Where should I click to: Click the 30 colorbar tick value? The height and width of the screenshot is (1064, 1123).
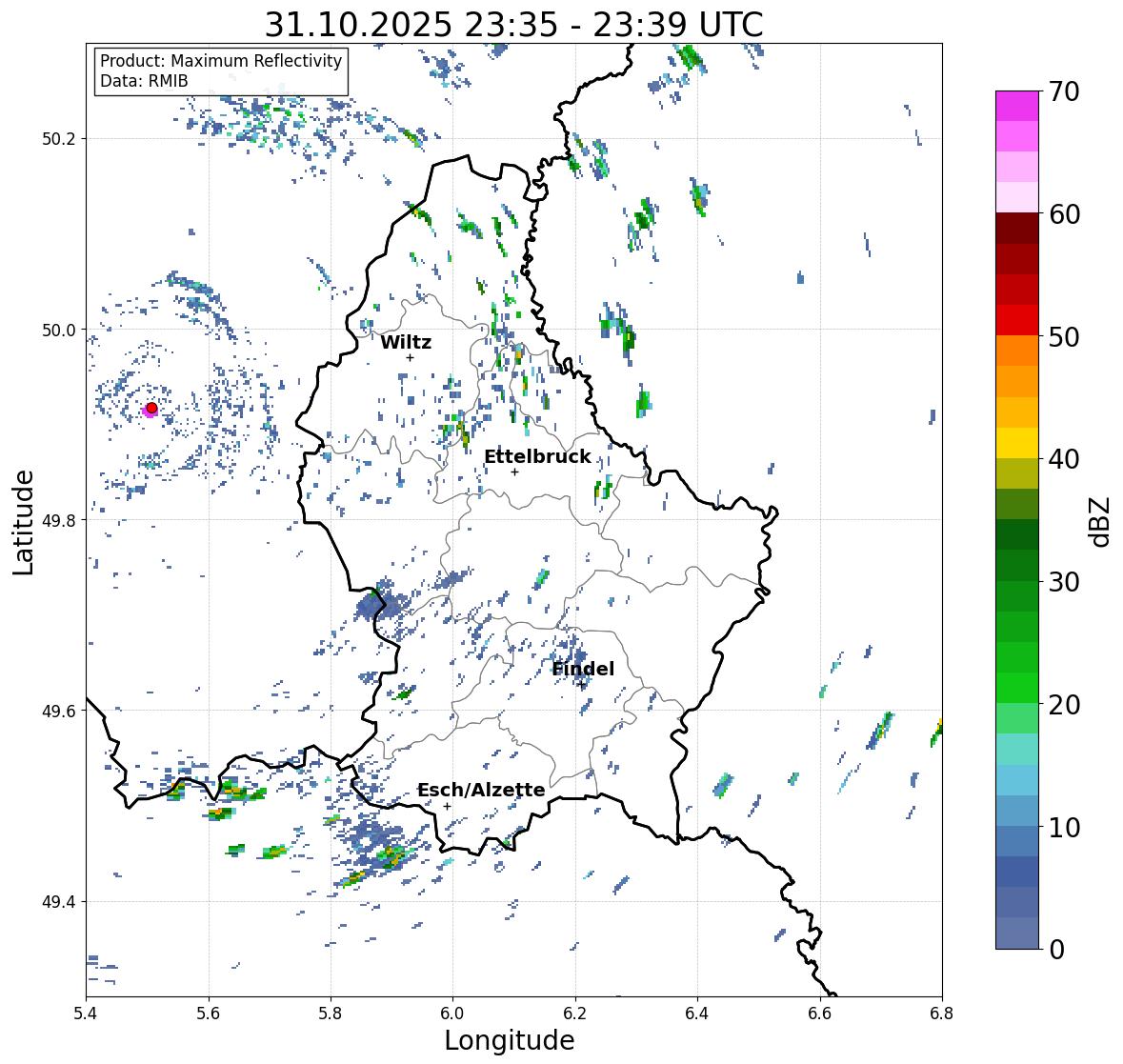1064,581
